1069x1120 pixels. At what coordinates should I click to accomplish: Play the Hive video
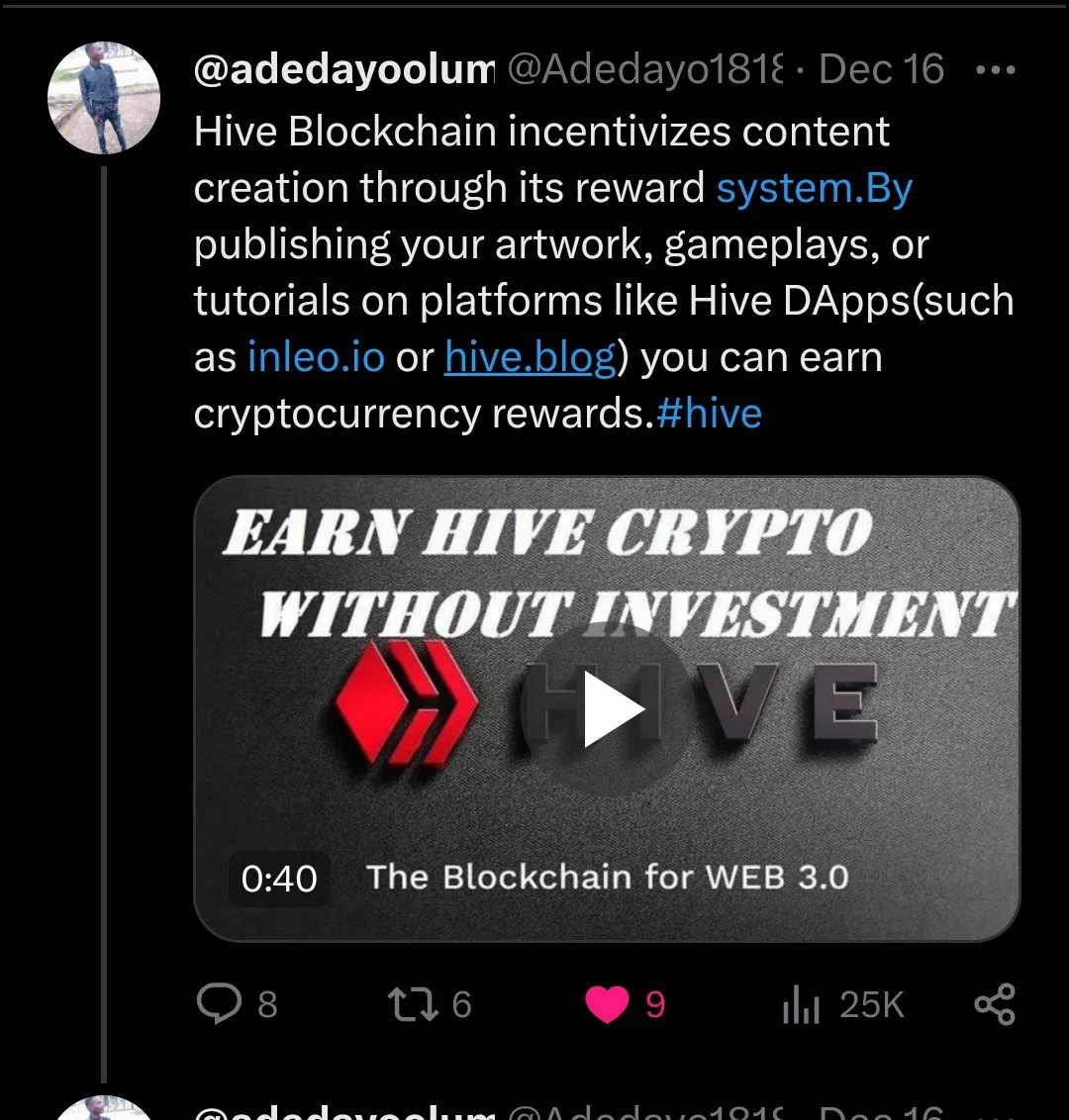pyautogui.click(x=615, y=709)
